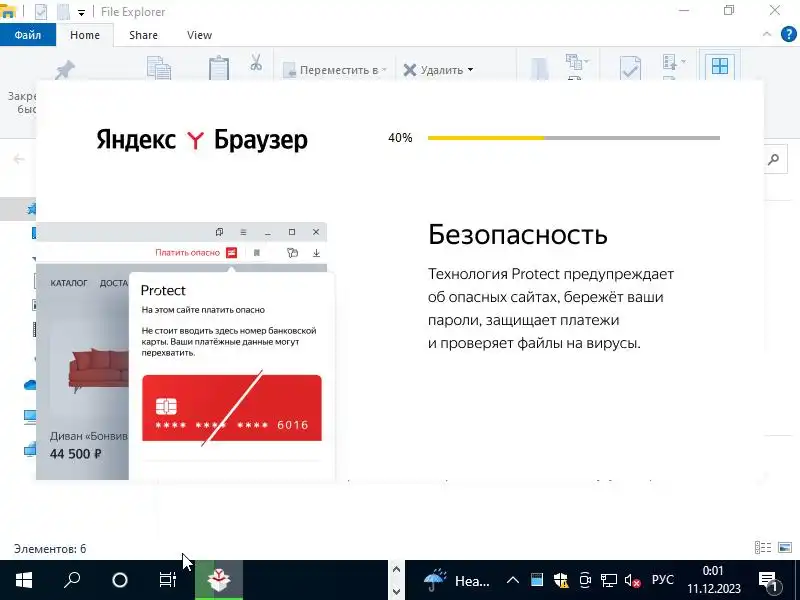Image resolution: width=800 pixels, height=600 pixels.
Task: Click the Back arrow in File Explorer
Action: click(19, 159)
